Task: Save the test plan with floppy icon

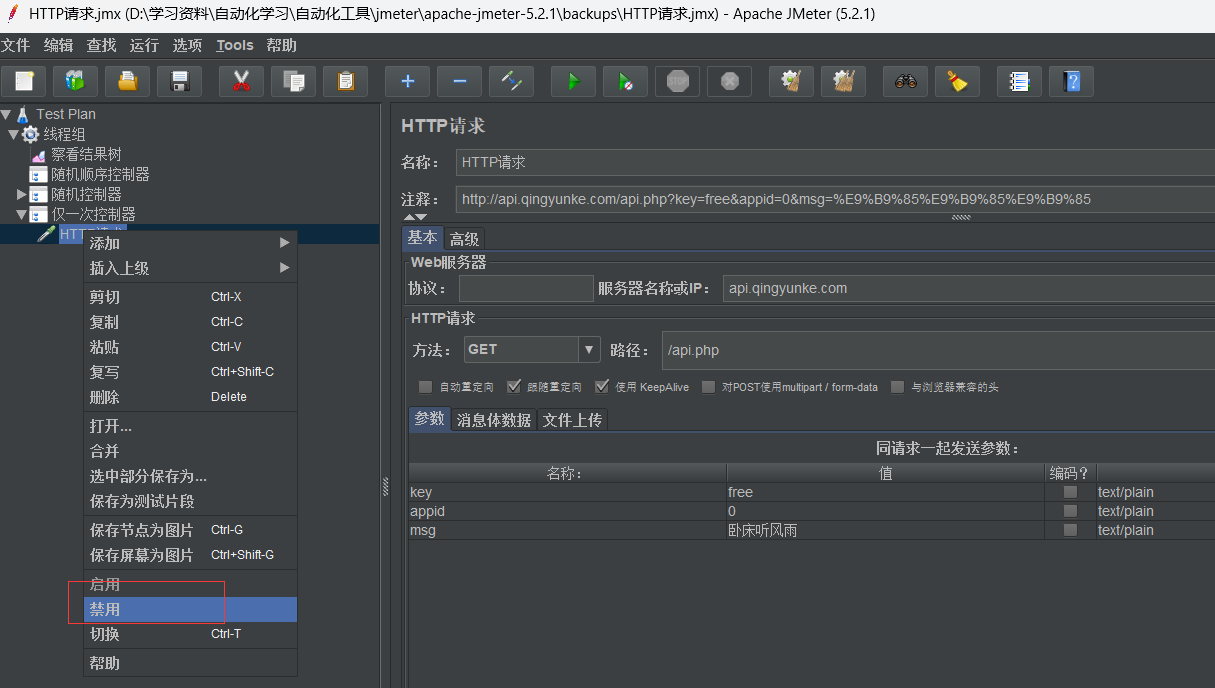Action: (x=179, y=81)
